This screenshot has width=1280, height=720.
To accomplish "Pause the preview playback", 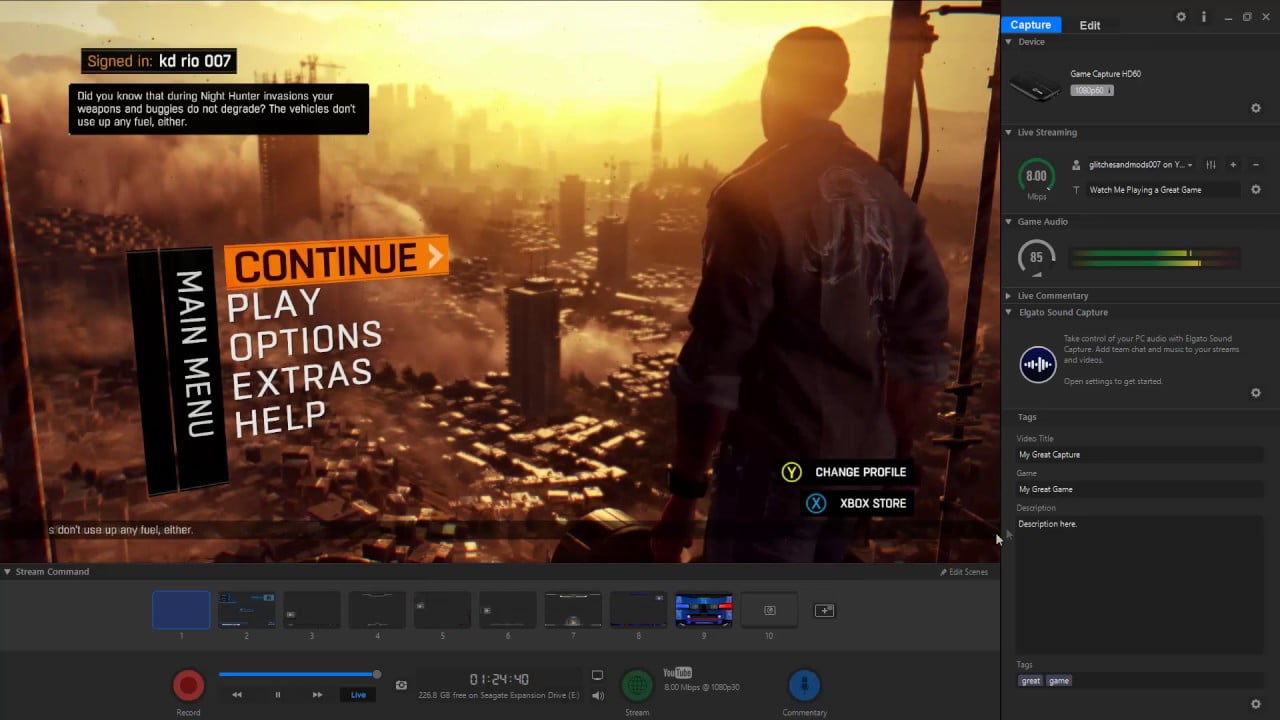I will (x=278, y=694).
